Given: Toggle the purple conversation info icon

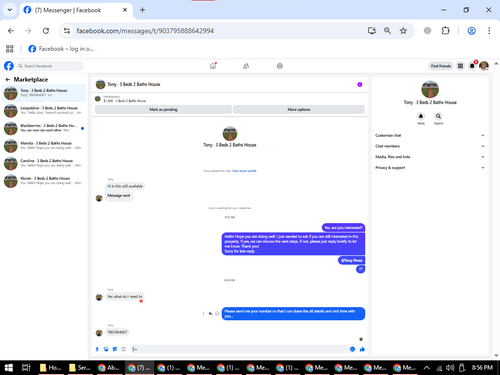Looking at the screenshot, I should (x=360, y=84).
